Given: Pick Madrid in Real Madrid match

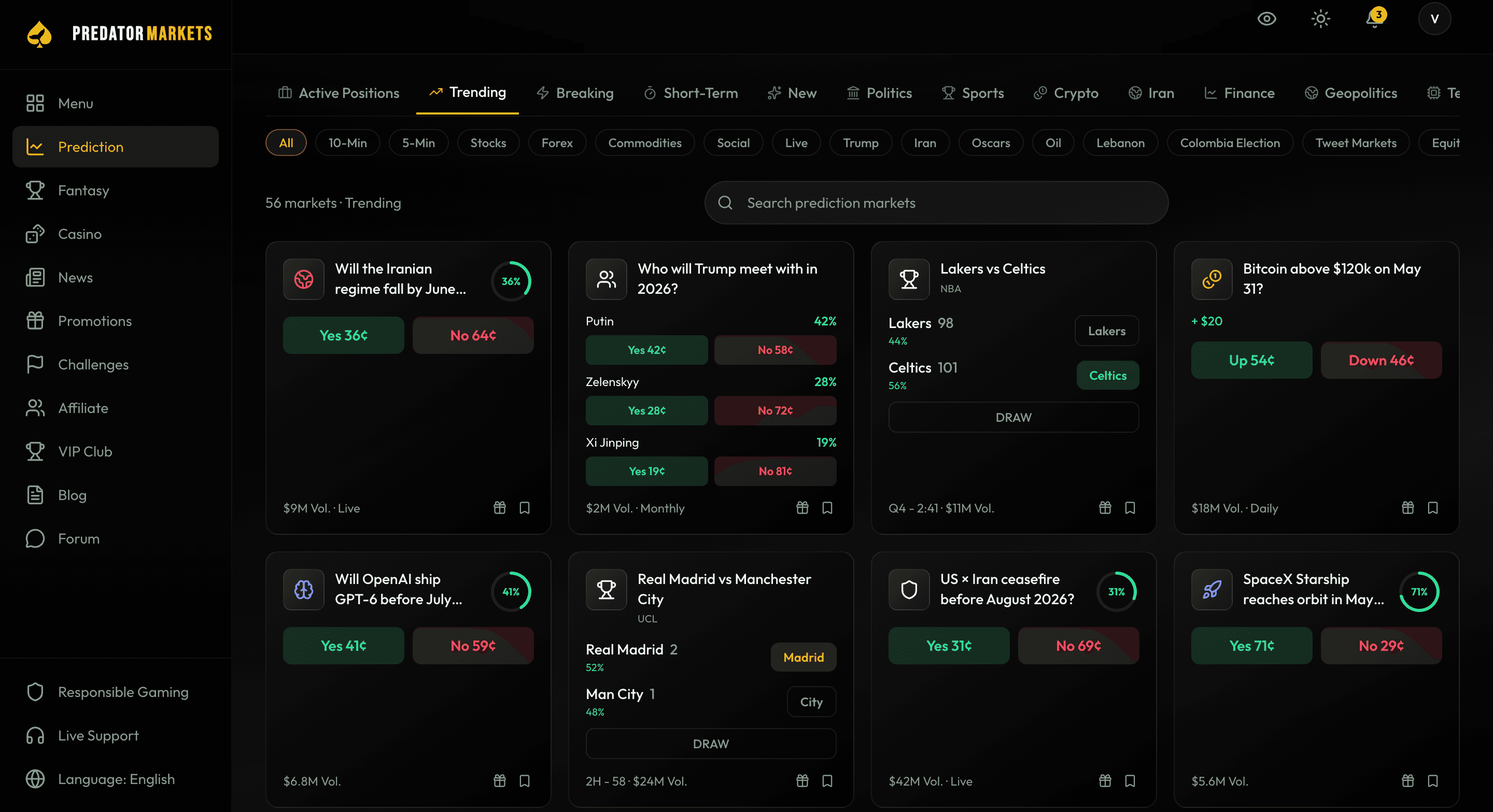Looking at the screenshot, I should pyautogui.click(x=804, y=657).
